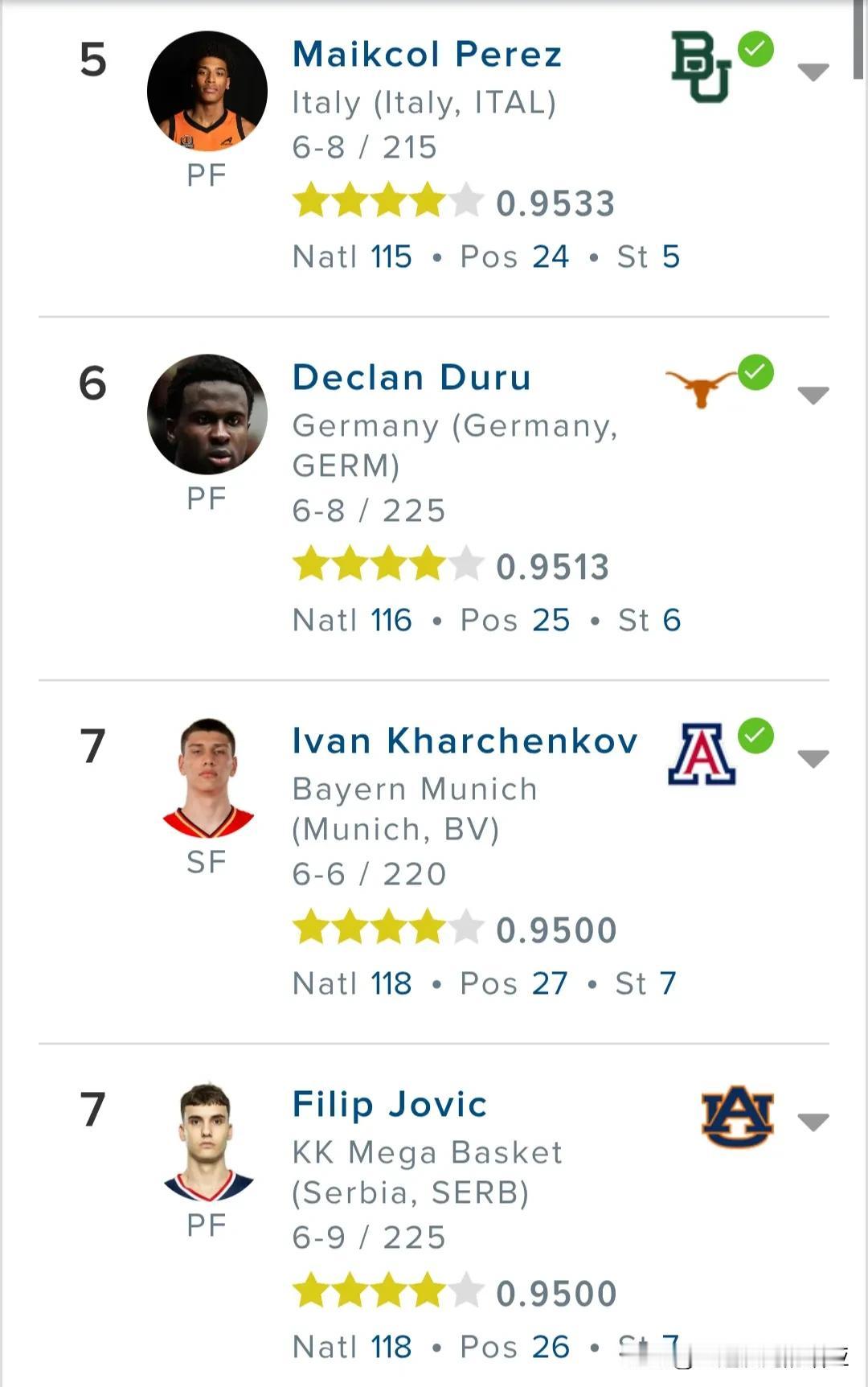Click the Texas Longhorns logo
The height and width of the screenshot is (1387, 868).
pyautogui.click(x=701, y=389)
